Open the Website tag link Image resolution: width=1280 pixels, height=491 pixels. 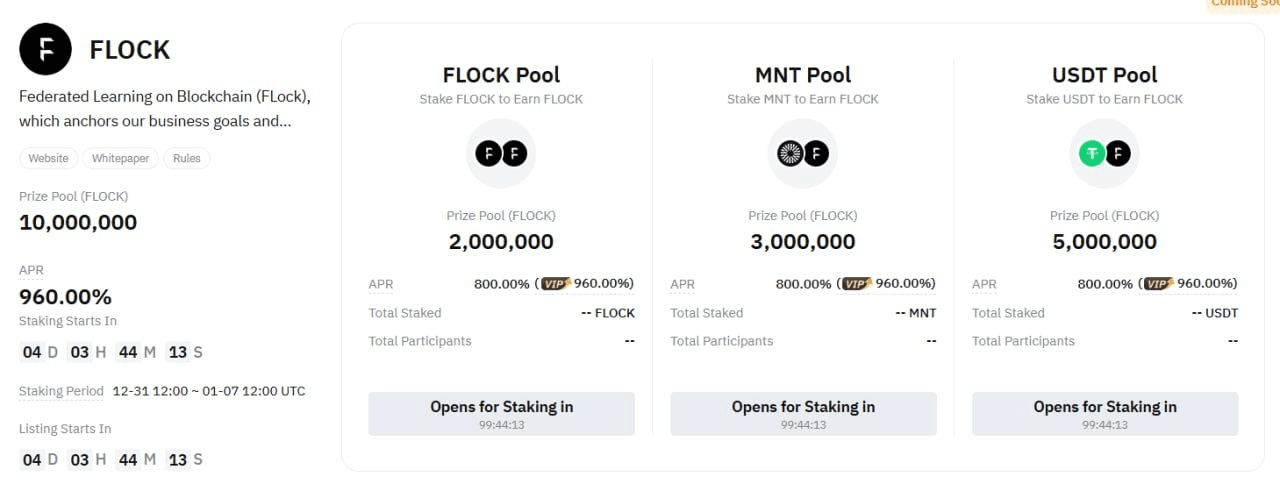[48, 158]
